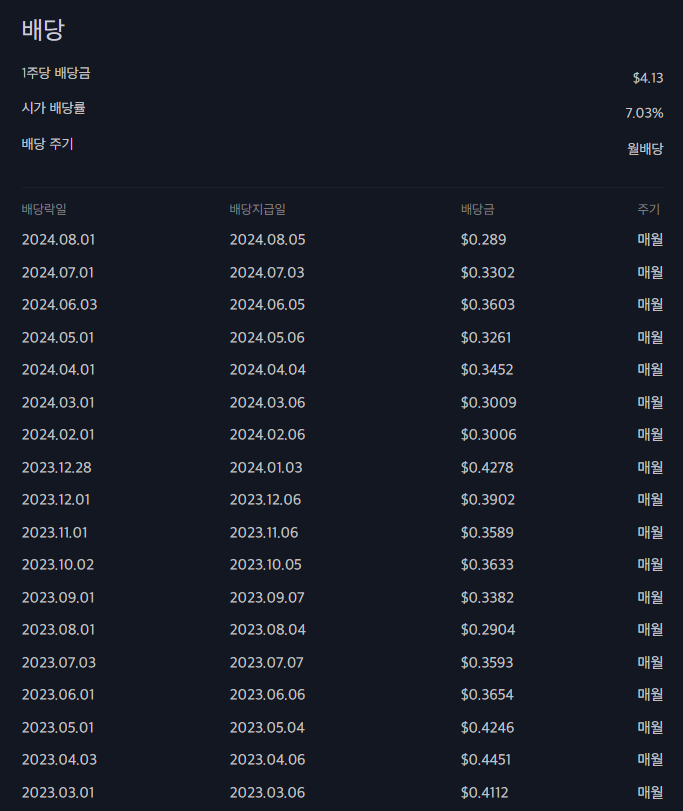Select the 2023.03.01 ex-dividend date
683x811 pixels.
58,792
